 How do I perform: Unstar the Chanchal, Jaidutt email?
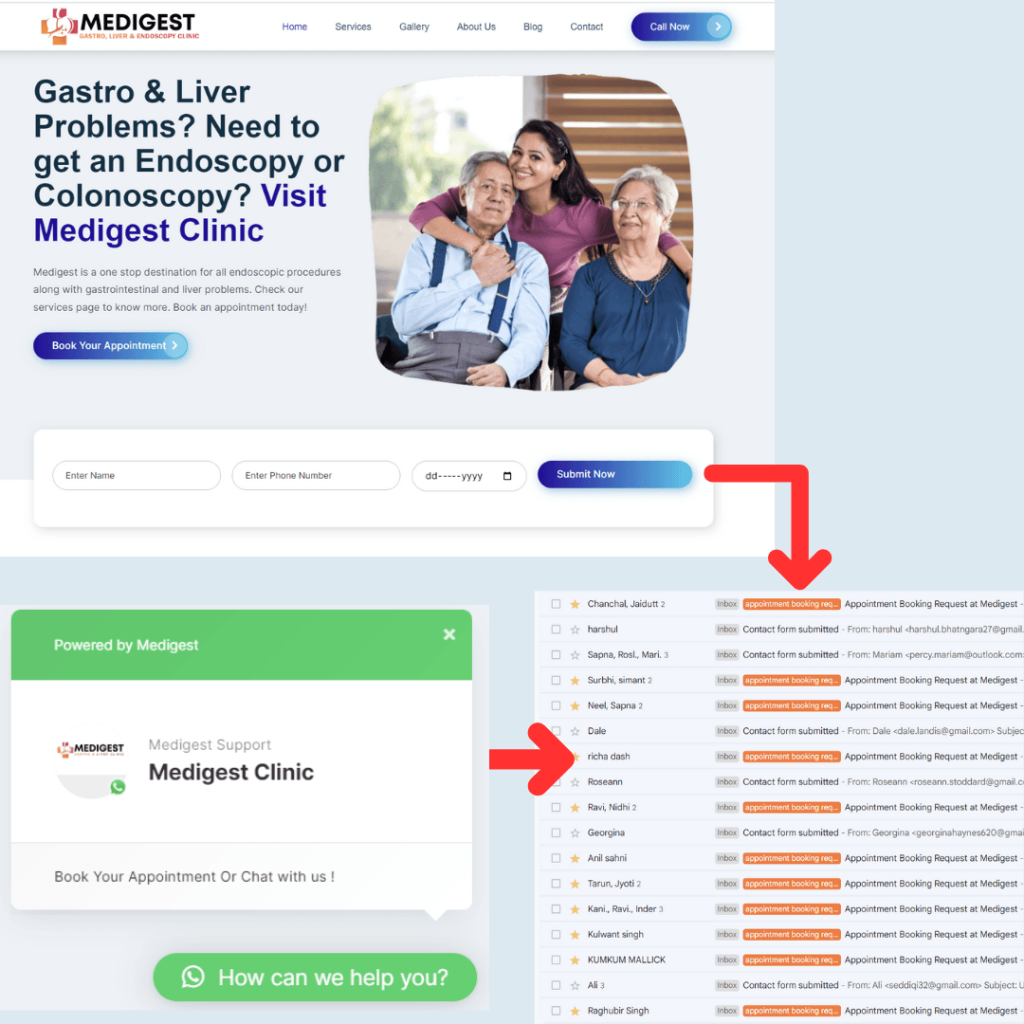click(x=575, y=604)
